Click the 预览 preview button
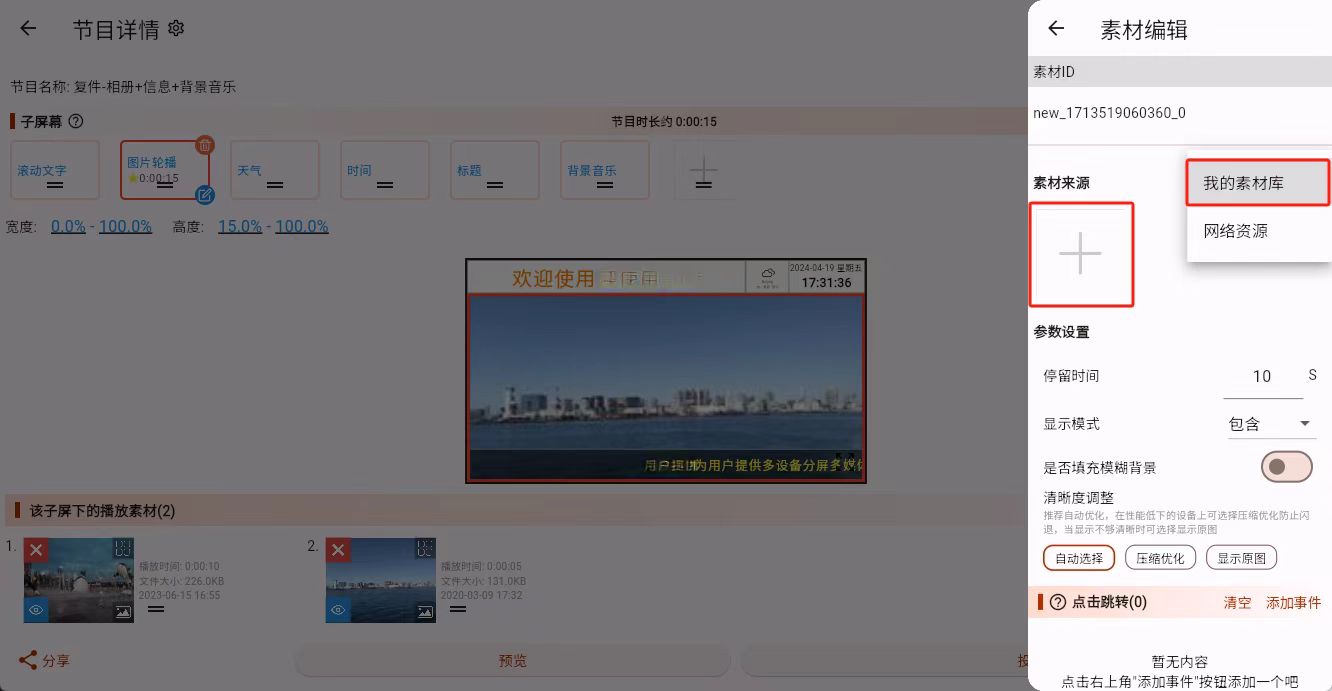1332x691 pixels. 512,660
